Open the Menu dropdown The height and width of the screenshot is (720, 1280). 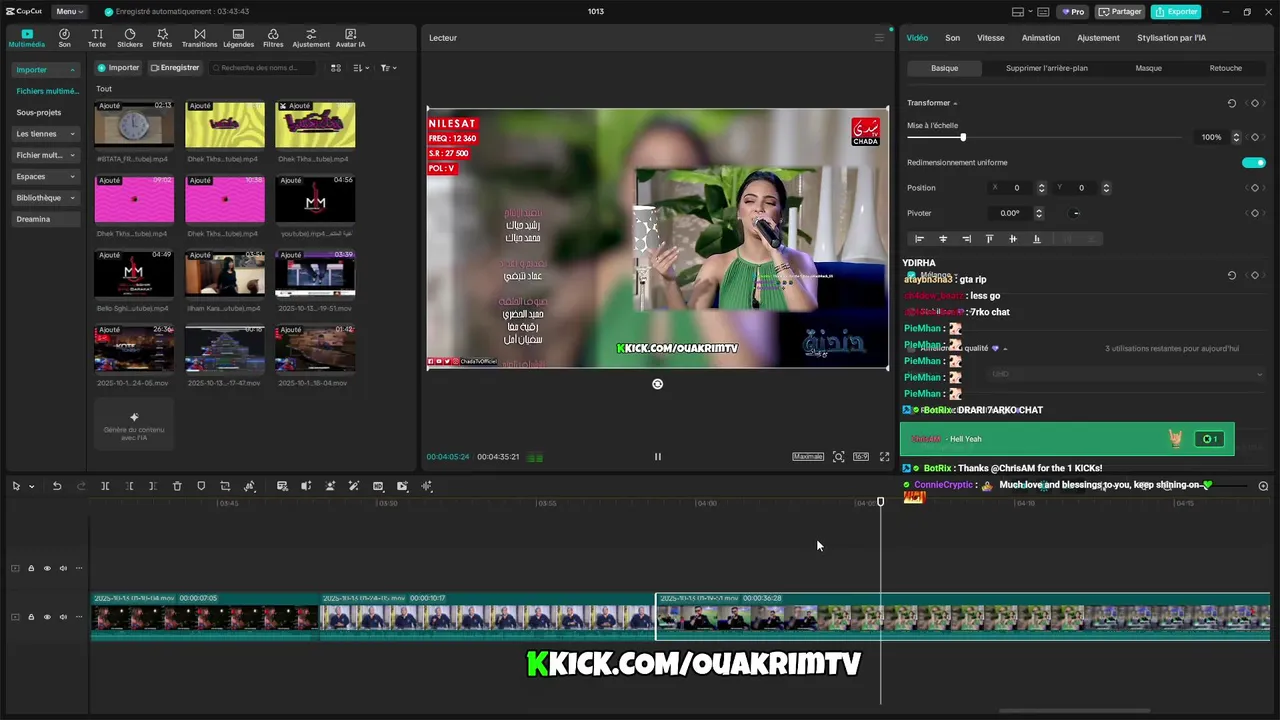click(69, 12)
